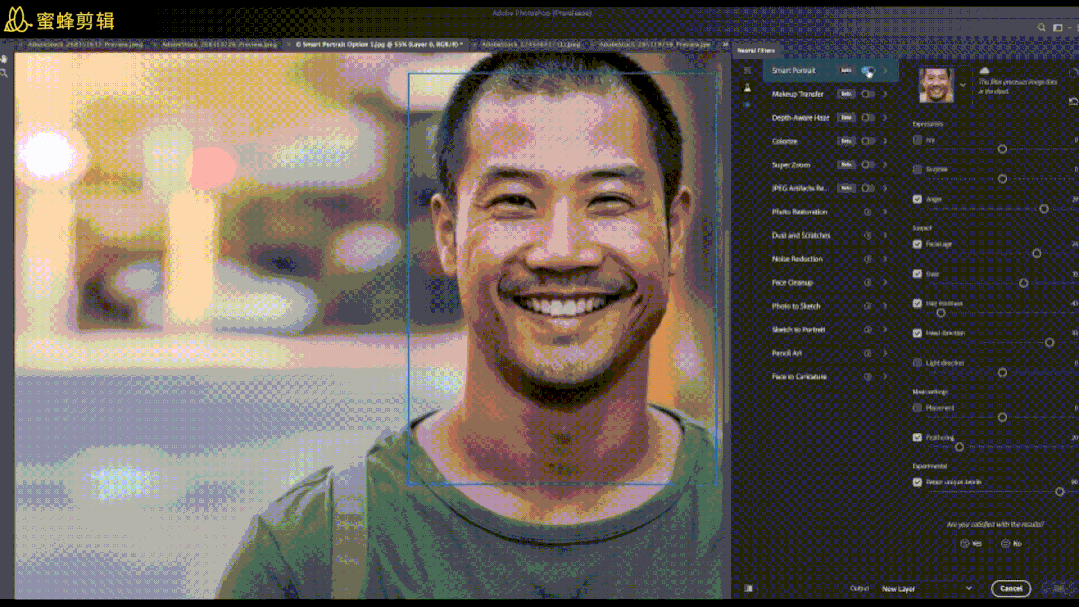Check the Surprise expression checkbox
1079x607 pixels.
tap(917, 169)
